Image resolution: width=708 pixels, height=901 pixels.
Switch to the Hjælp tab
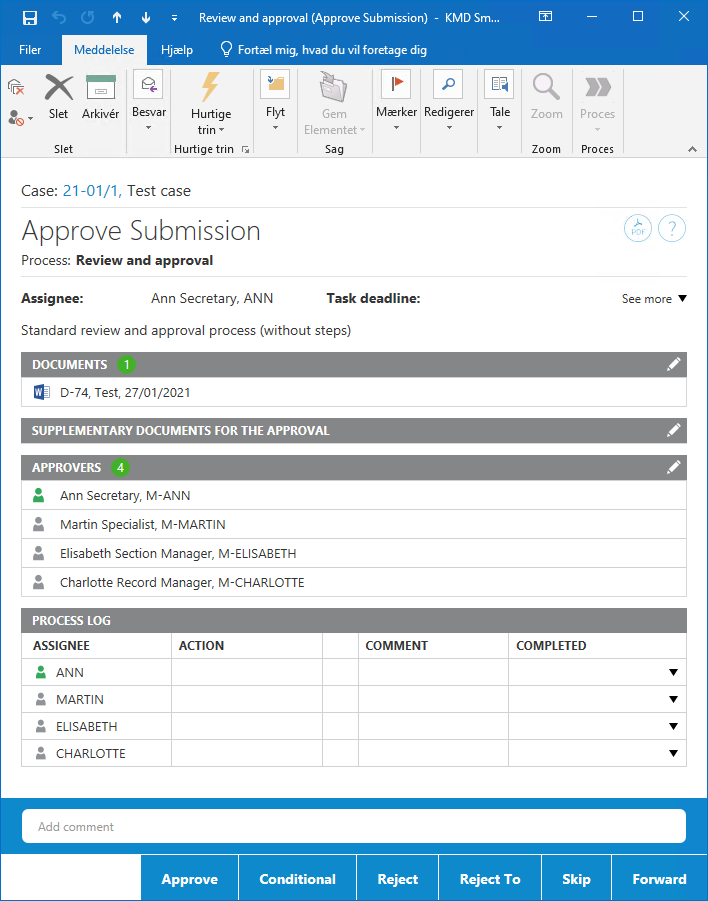pyautogui.click(x=177, y=50)
